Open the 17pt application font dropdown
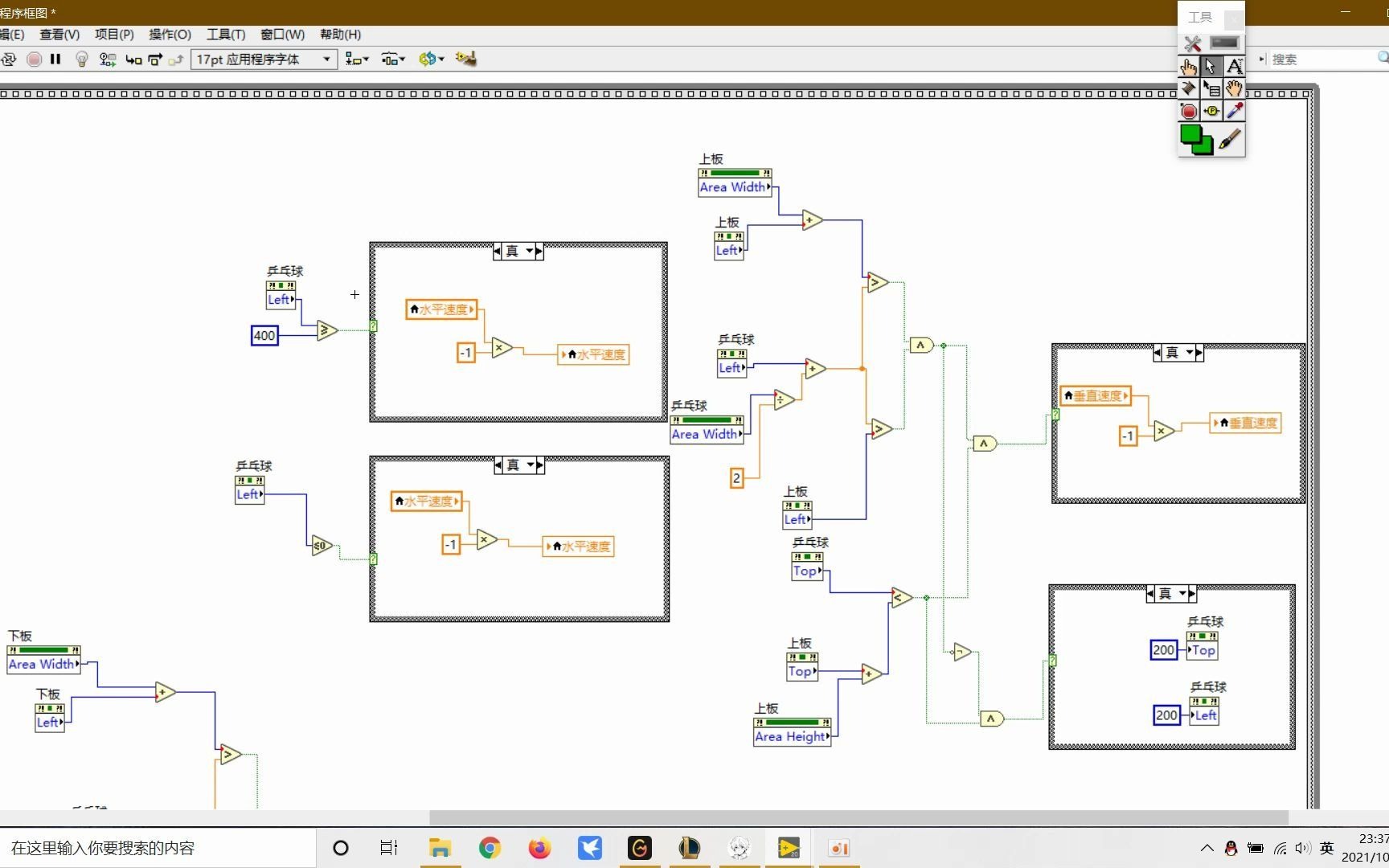 264,59
